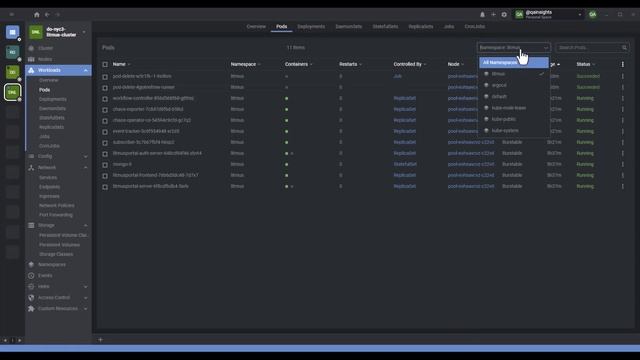Choose default namespace in dropdown list
The height and width of the screenshot is (360, 640).
513,97
